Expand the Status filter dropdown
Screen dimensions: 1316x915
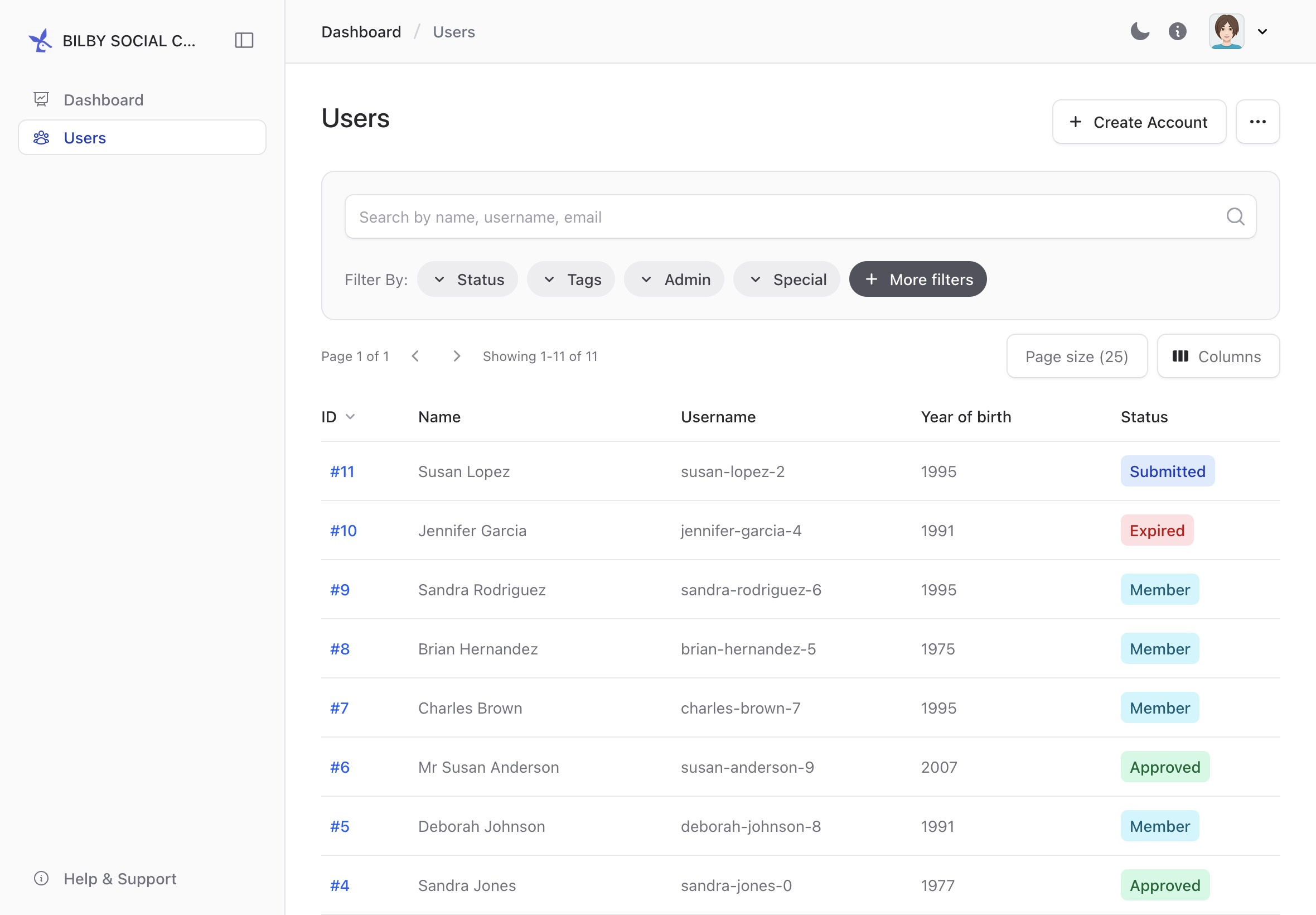467,279
